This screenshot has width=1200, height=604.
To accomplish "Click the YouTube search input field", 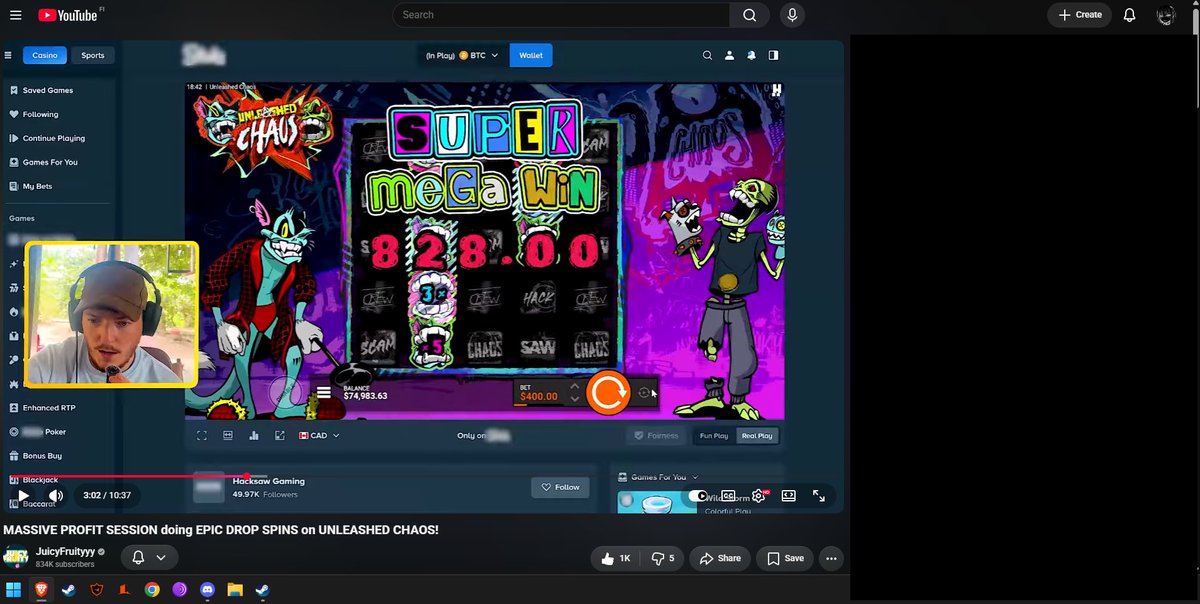I will coord(560,15).
